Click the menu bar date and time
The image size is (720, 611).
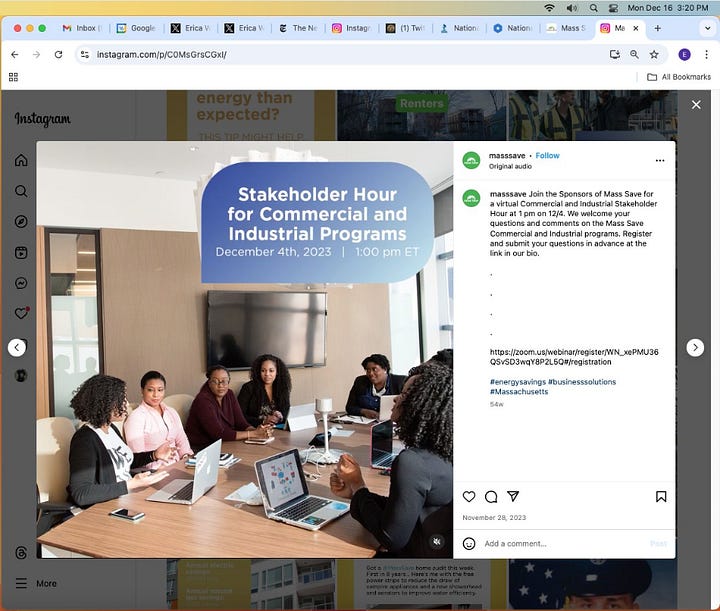pyautogui.click(x=668, y=8)
